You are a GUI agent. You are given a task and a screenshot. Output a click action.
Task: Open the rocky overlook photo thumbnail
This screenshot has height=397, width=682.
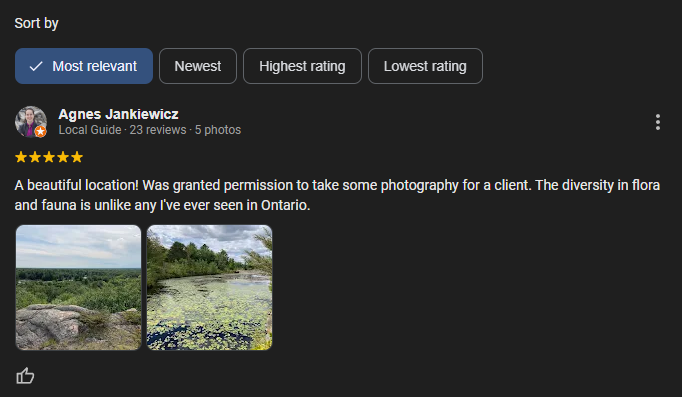coord(78,287)
